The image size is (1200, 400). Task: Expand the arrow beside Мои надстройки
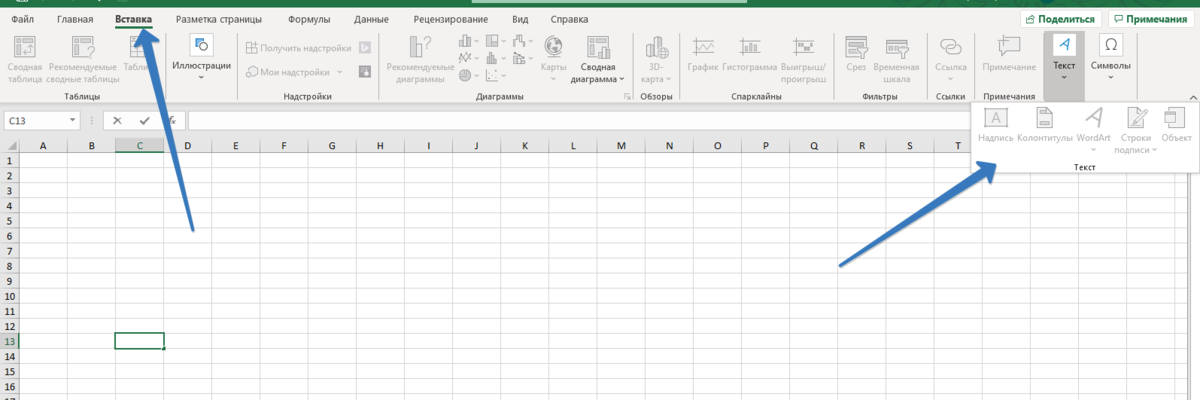click(340, 72)
